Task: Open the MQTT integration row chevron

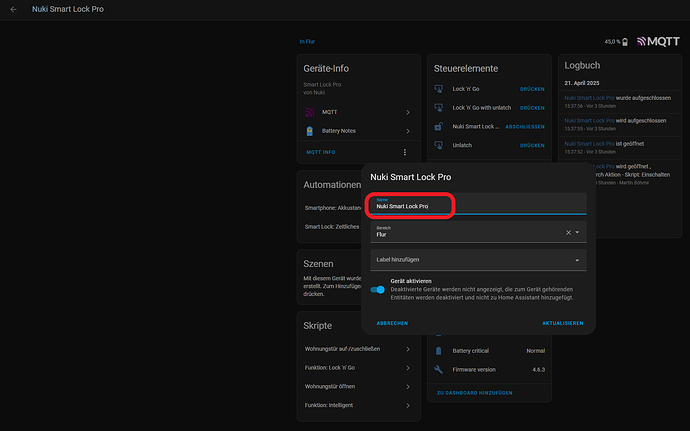Action: (408, 112)
